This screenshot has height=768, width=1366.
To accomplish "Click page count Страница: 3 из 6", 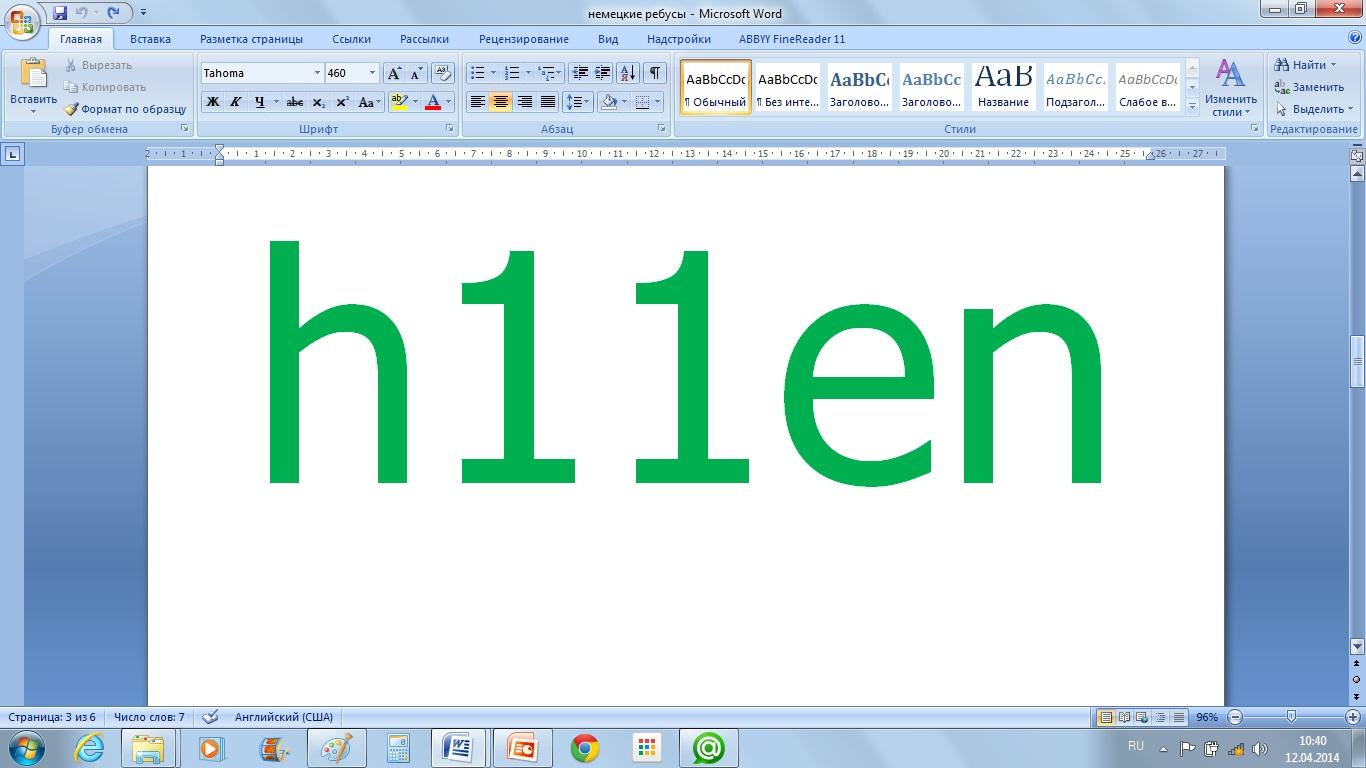I will 52,717.
